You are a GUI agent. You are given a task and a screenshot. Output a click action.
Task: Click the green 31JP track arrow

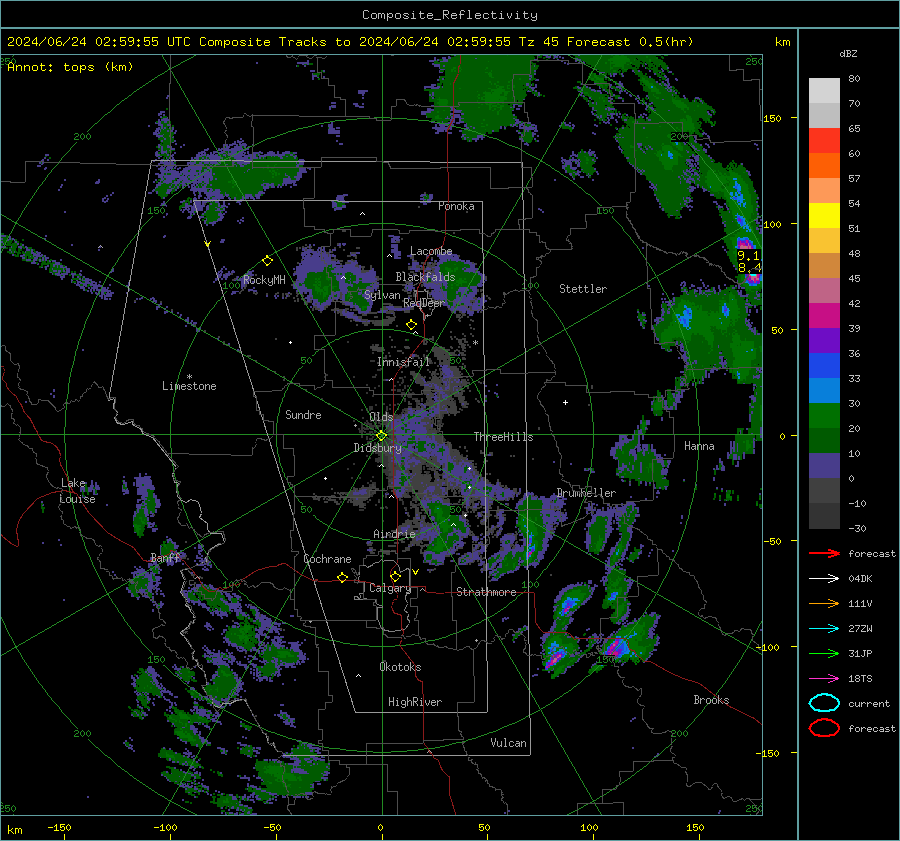824,653
